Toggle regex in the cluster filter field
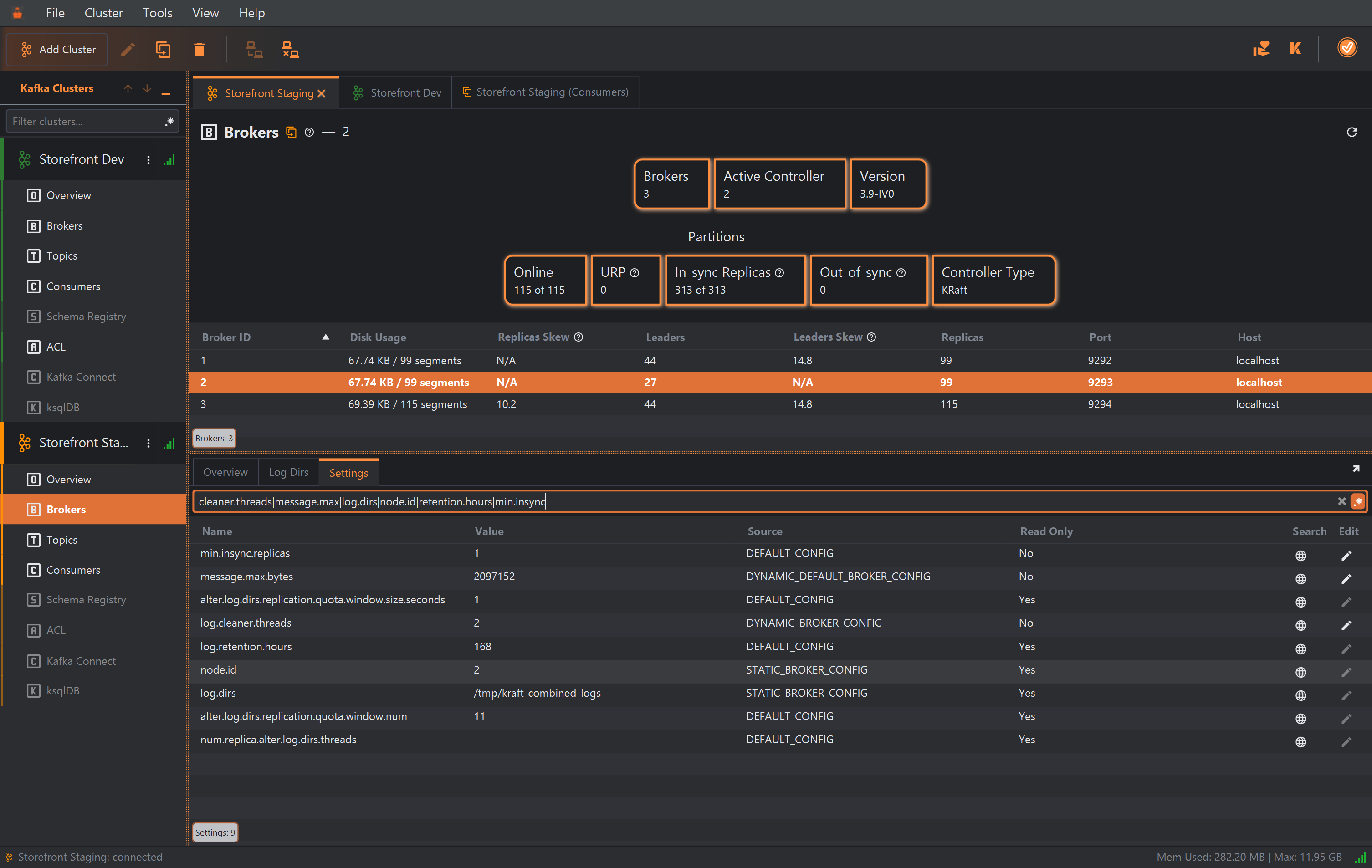1372x868 pixels. coord(169,121)
